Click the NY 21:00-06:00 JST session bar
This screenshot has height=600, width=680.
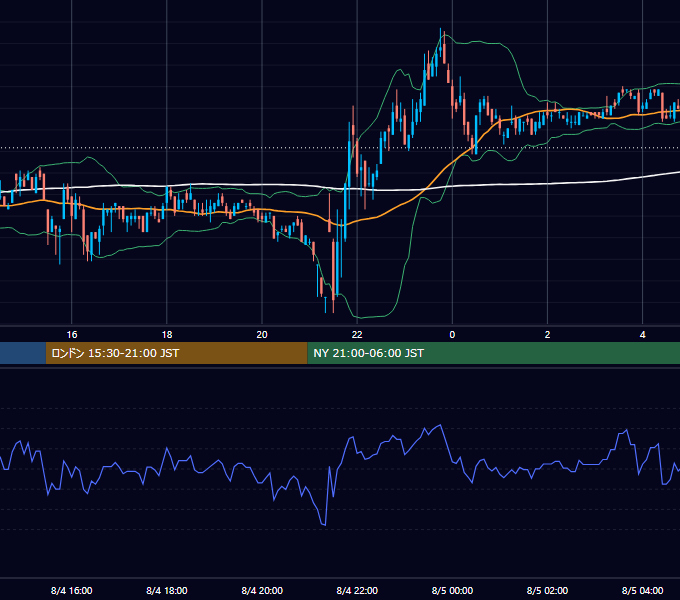tap(494, 353)
